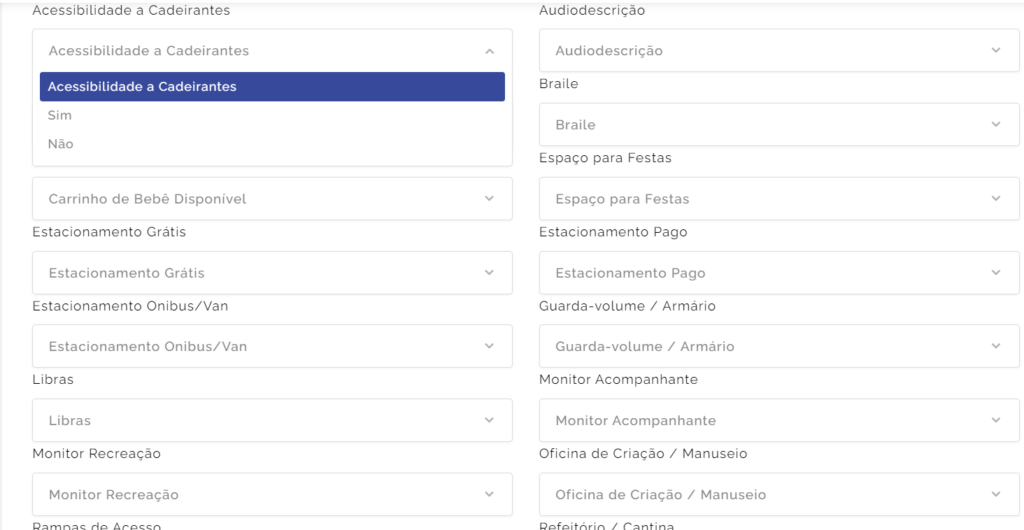Click the Audiodescrição chevron arrow
This screenshot has width=1024, height=530.
coord(996,50)
